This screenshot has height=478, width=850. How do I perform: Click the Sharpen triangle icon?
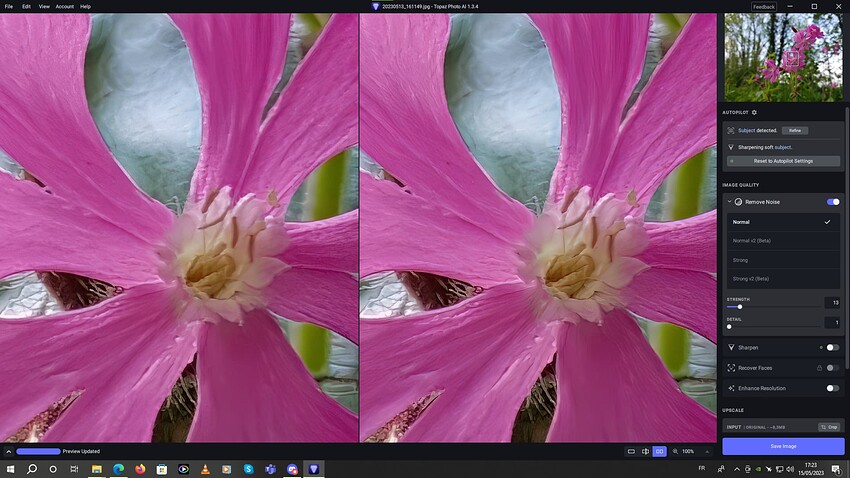click(731, 347)
